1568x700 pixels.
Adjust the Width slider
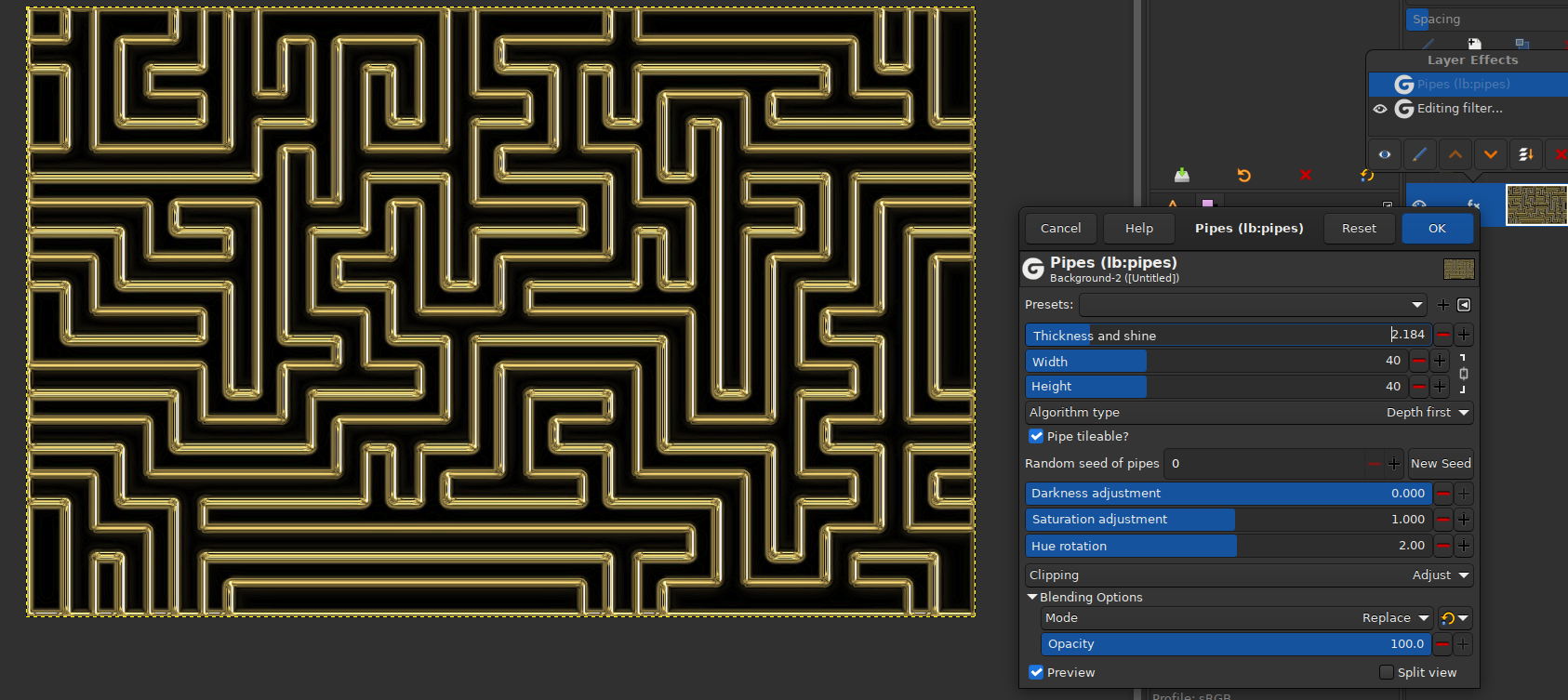point(1216,361)
